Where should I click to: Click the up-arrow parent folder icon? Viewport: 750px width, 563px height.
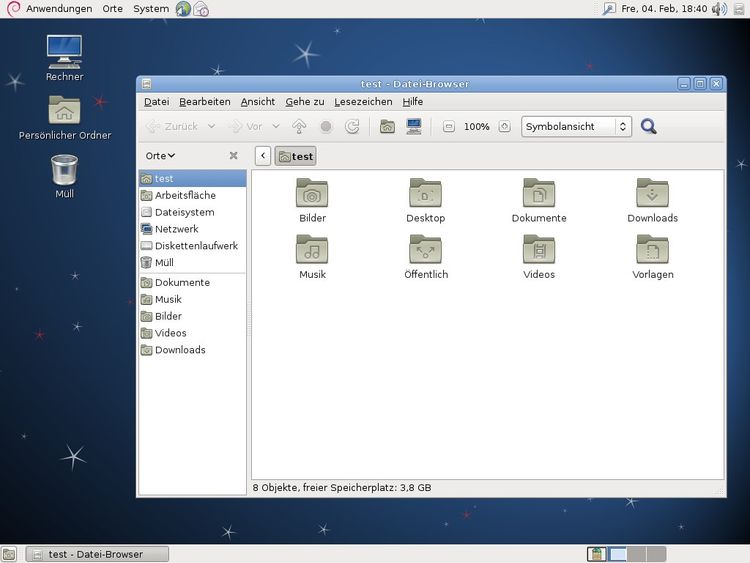(x=299, y=127)
